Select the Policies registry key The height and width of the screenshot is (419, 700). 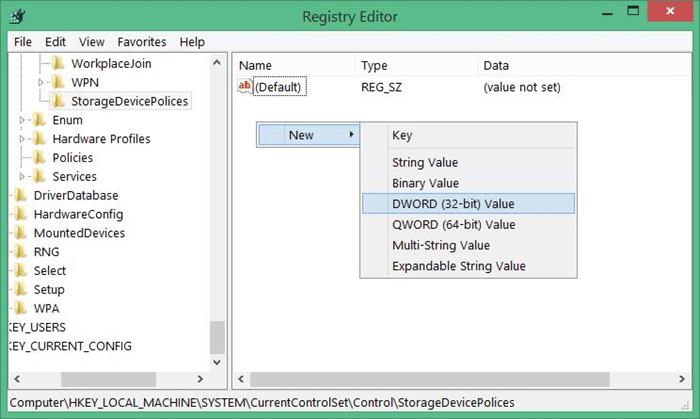pyautogui.click(x=72, y=158)
